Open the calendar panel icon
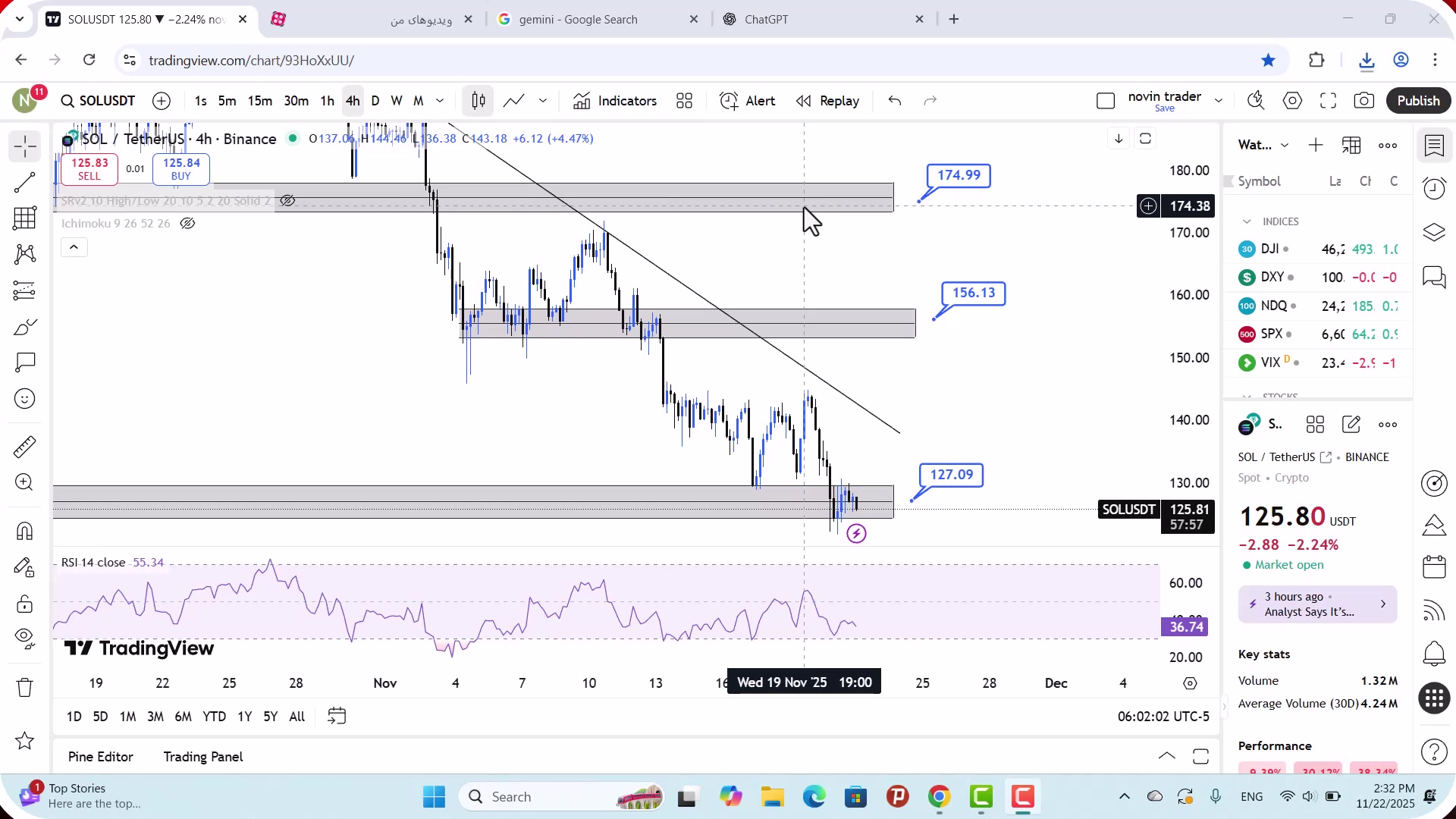Viewport: 1456px width, 819px height. click(1434, 567)
